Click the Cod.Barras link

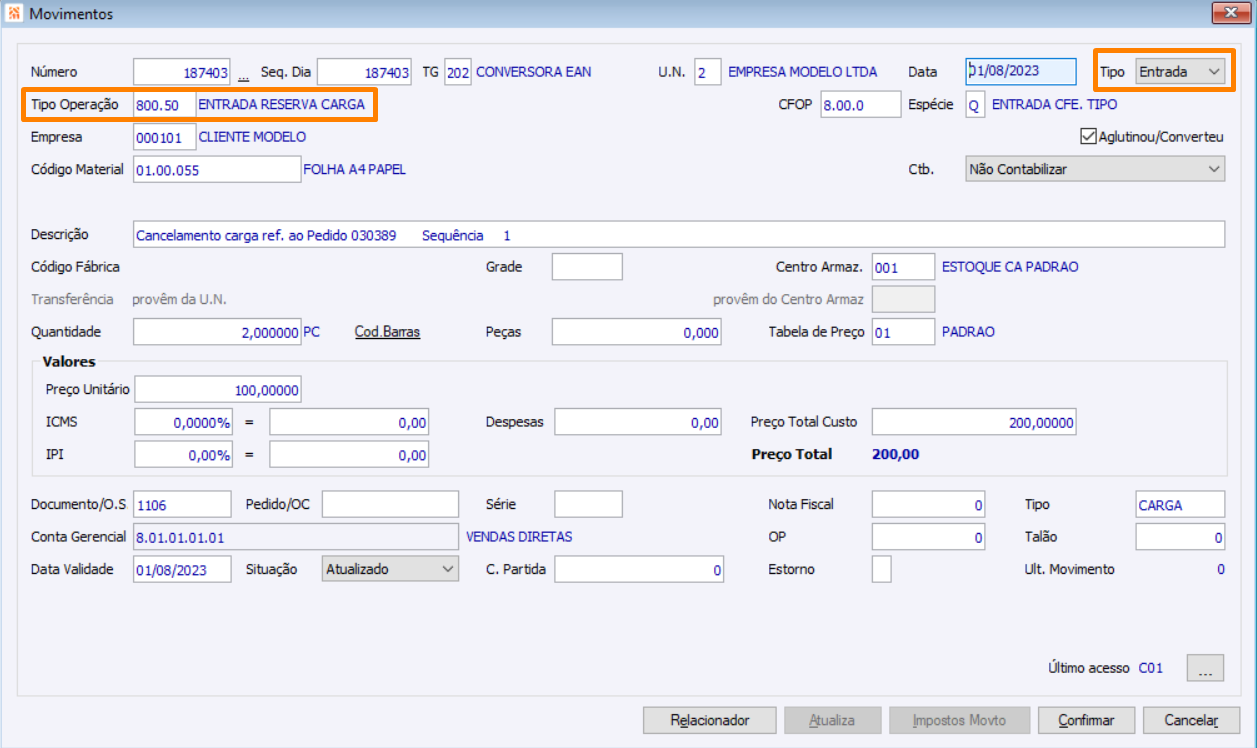[x=387, y=332]
